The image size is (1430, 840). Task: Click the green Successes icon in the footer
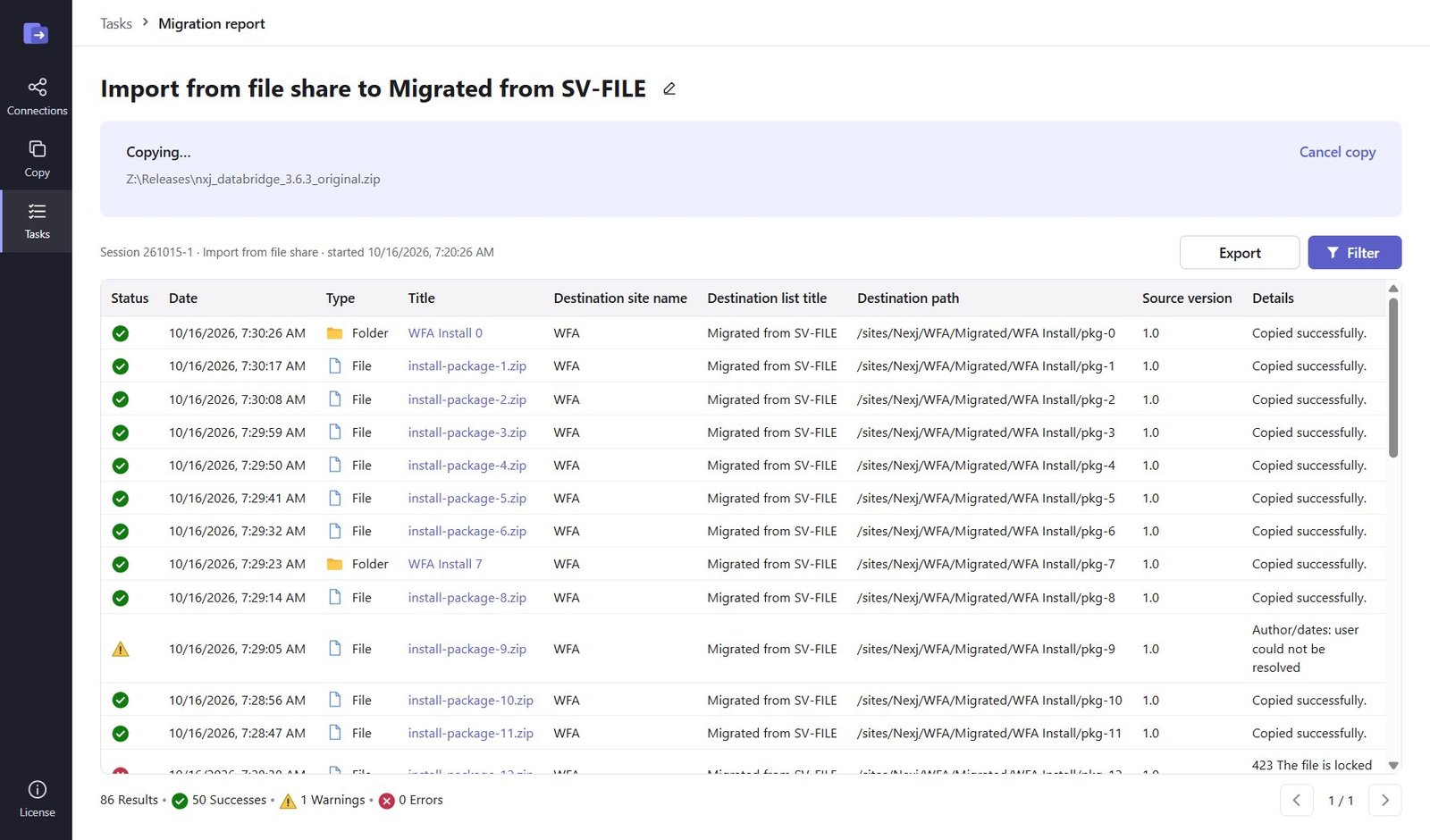[x=180, y=801]
